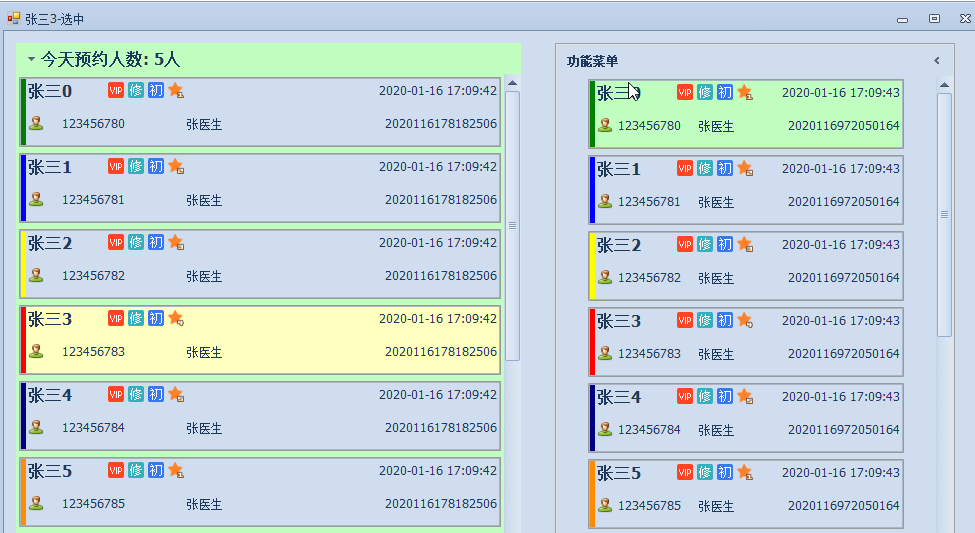
Task: Click the star icon on left card 张三0
Action: click(x=176, y=91)
